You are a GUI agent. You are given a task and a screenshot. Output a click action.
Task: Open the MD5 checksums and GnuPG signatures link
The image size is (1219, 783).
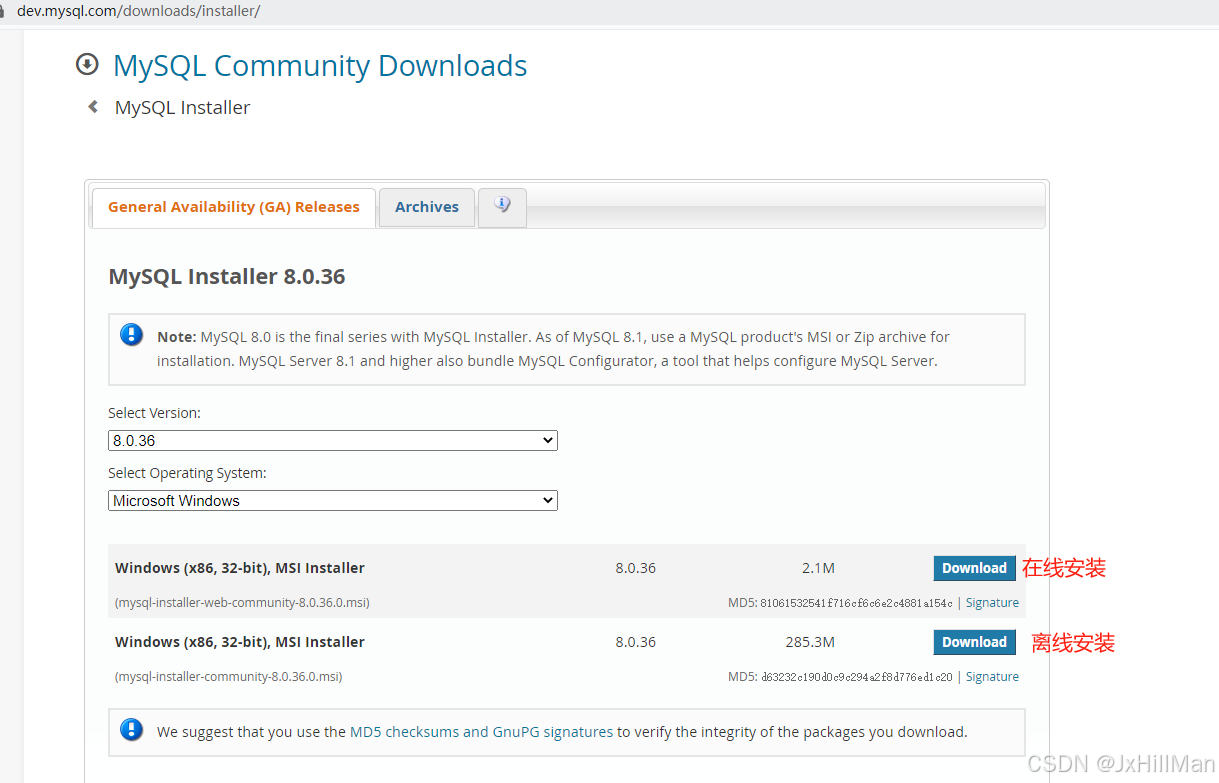point(481,732)
